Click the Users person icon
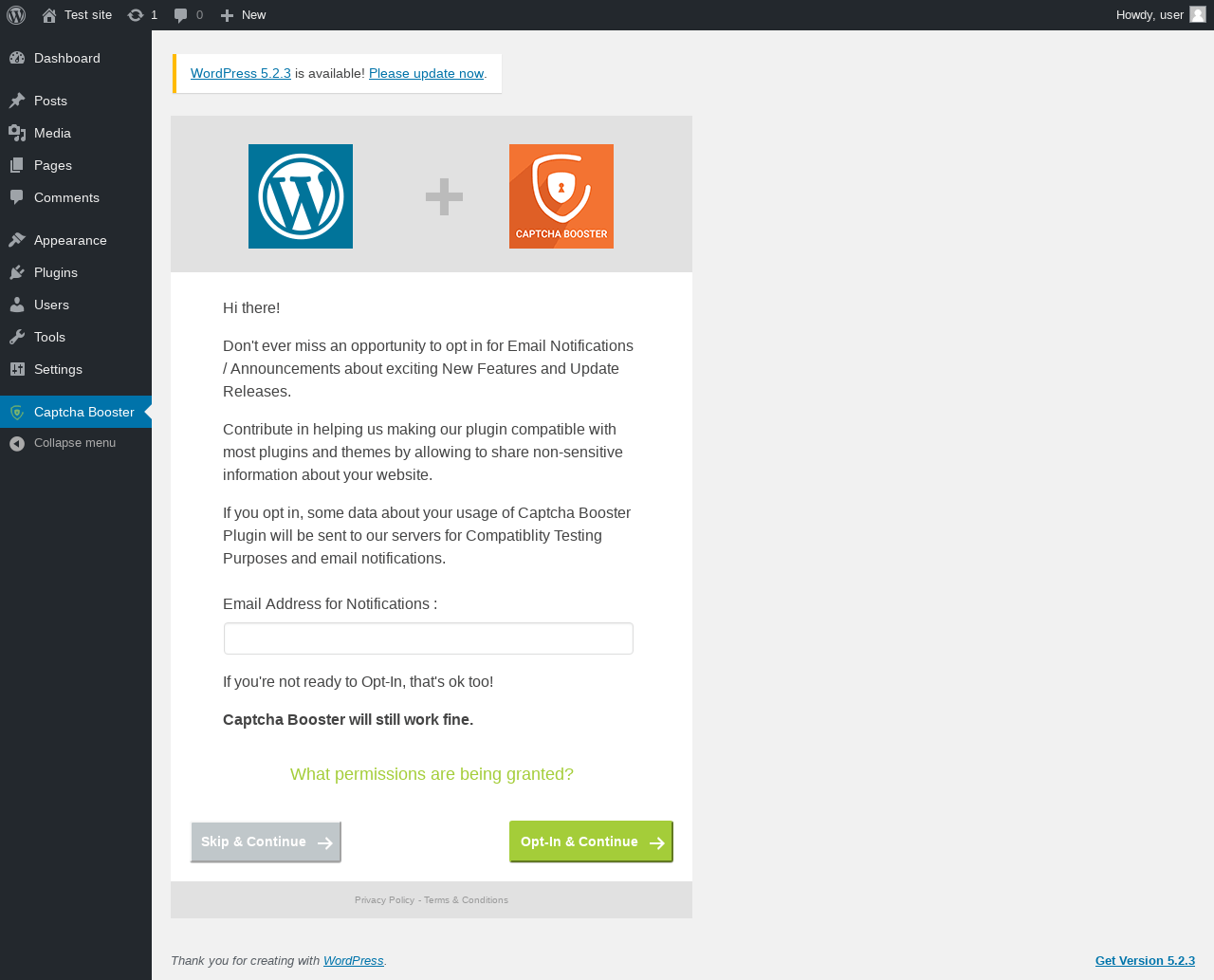The width and height of the screenshot is (1214, 980). point(17,305)
